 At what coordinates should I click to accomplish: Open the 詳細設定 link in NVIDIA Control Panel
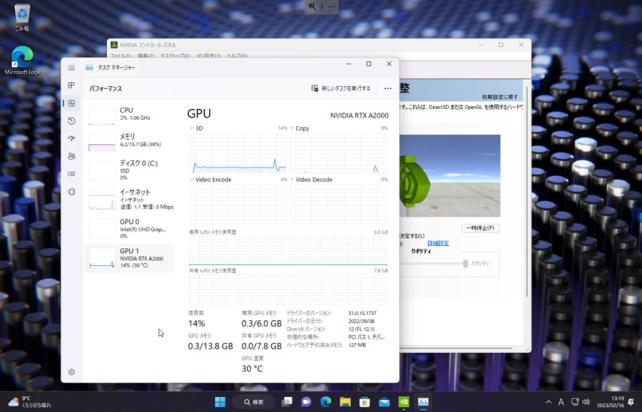coord(438,243)
